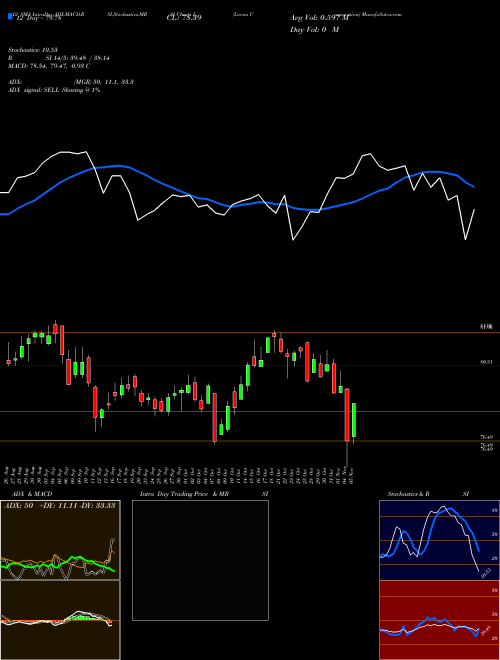Click 'ADX signal: SELL Slowing @ 1%' text
Screen dimensions: 500x660
tap(54, 90)
